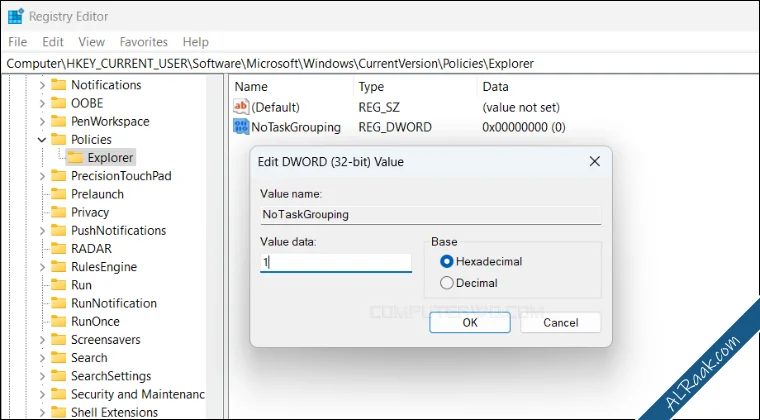760x420 pixels.
Task: Open the View menu
Action: 92,42
